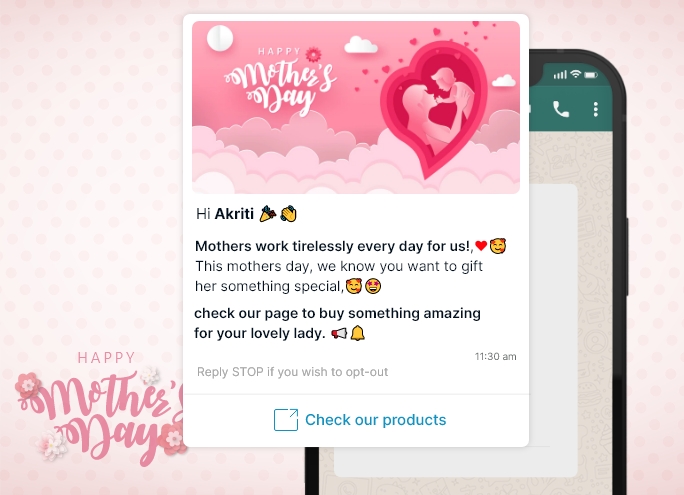Click the star-eyes emoji
Viewport: 684px width, 495px height.
(x=373, y=286)
